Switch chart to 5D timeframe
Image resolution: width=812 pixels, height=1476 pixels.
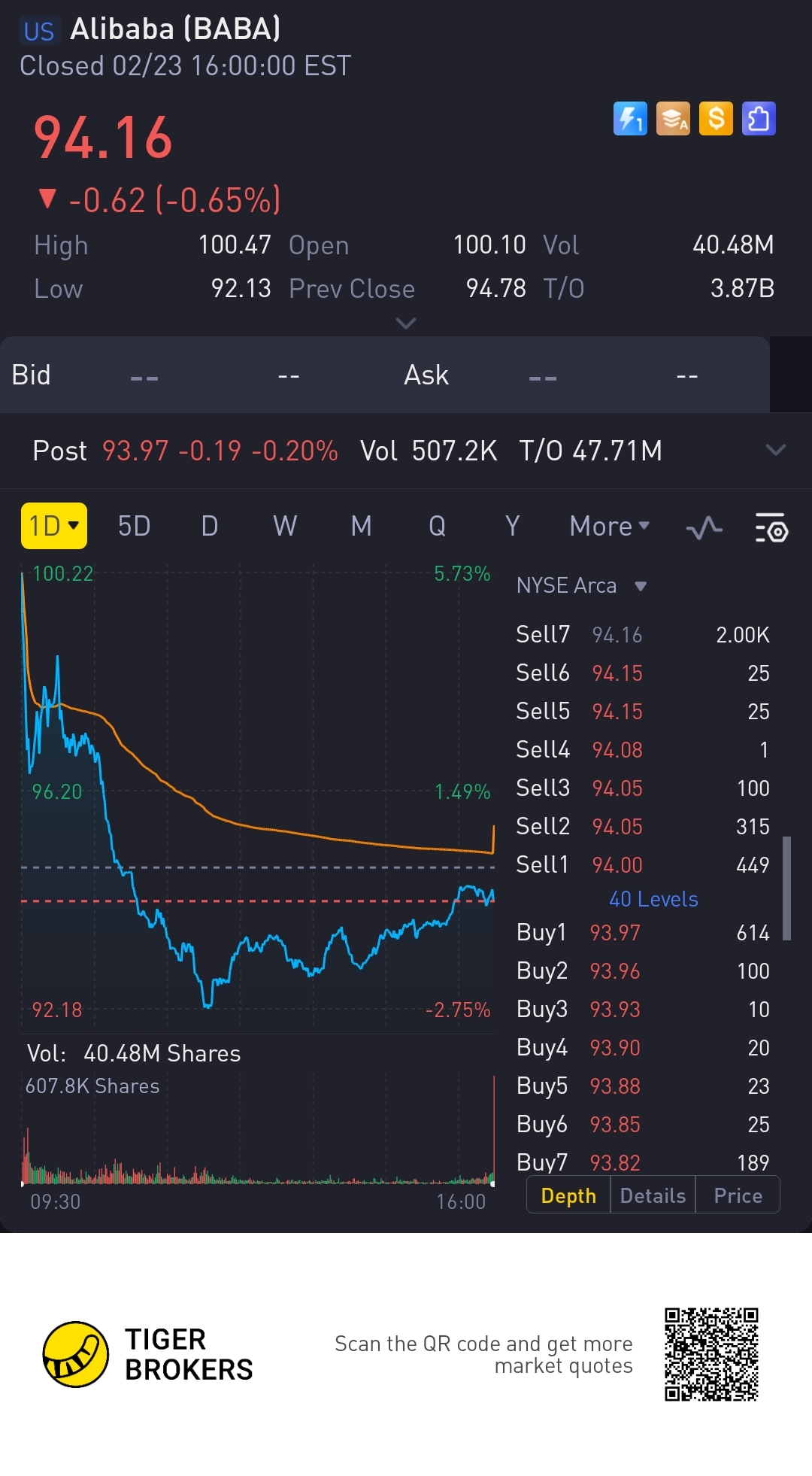click(134, 526)
